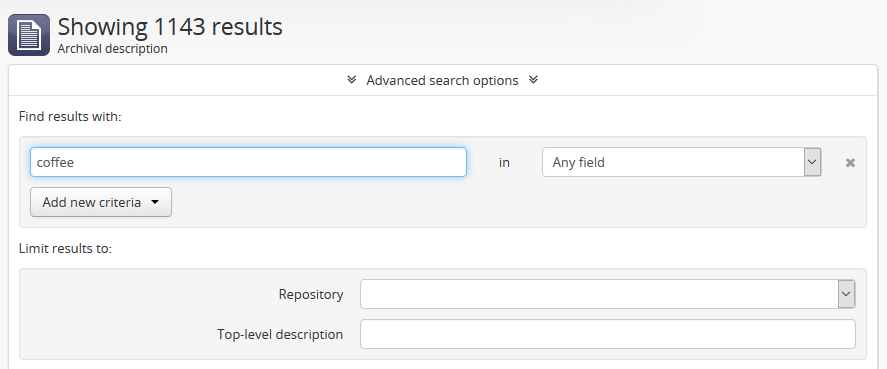Collapse Advanced search options header

pyautogui.click(x=442, y=80)
